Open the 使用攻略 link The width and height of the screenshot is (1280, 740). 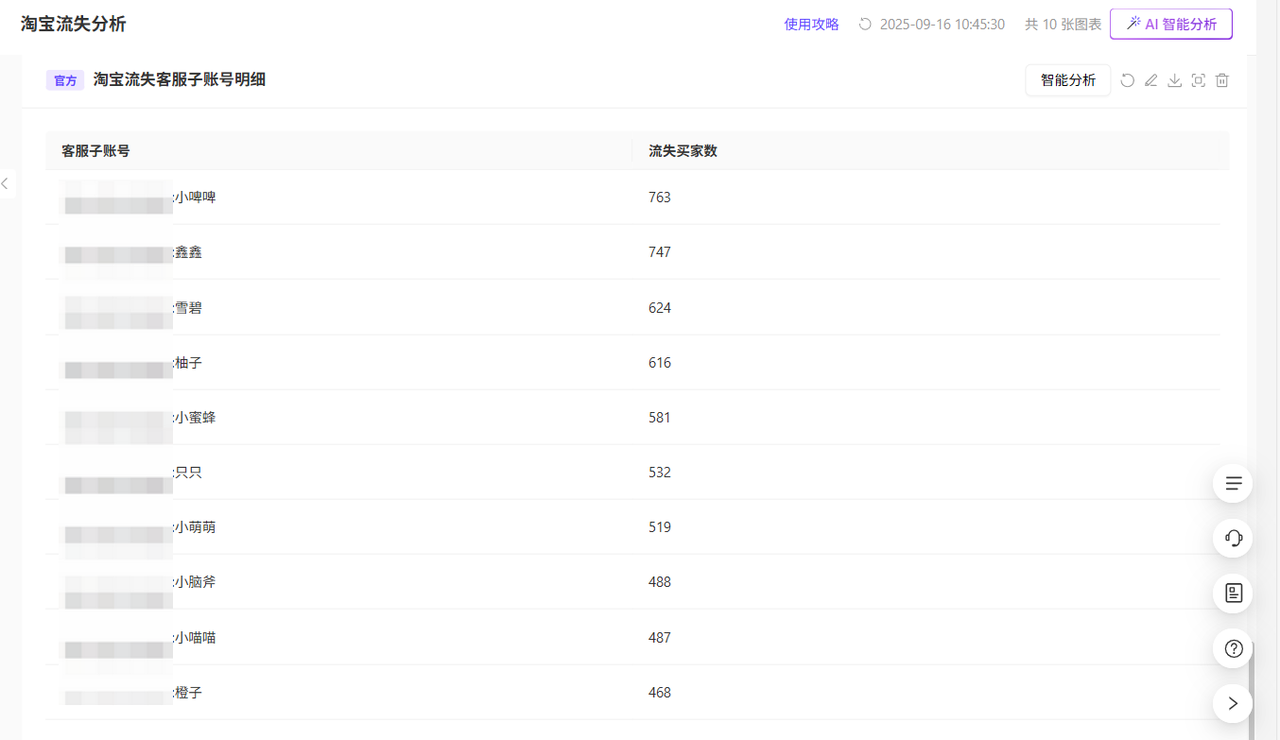click(811, 24)
